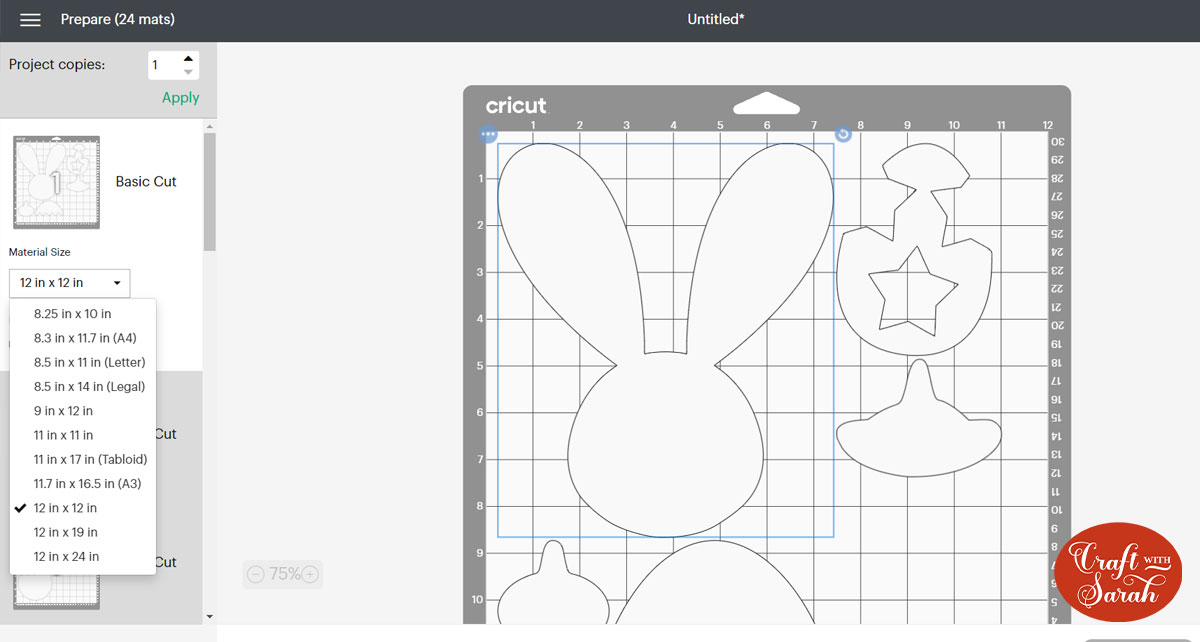The height and width of the screenshot is (642, 1200).
Task: Open the Material Size dropdown
Action: click(x=69, y=283)
